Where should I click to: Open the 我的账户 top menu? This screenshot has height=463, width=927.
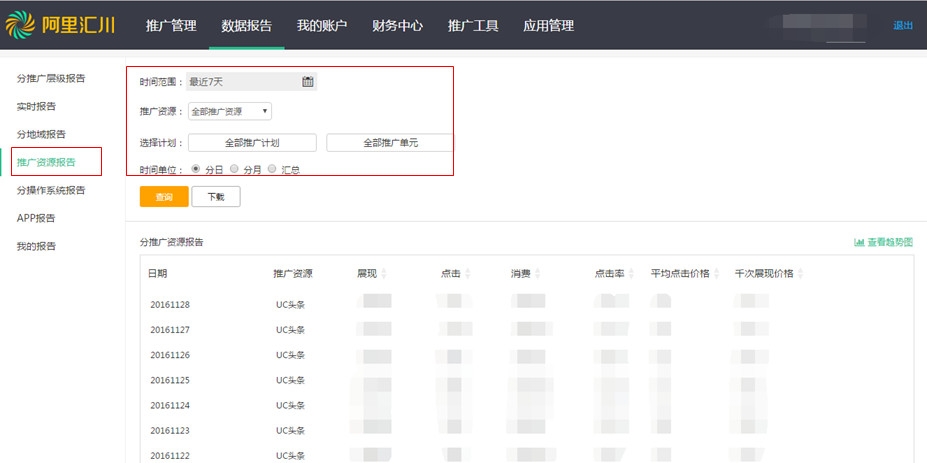[x=322, y=26]
